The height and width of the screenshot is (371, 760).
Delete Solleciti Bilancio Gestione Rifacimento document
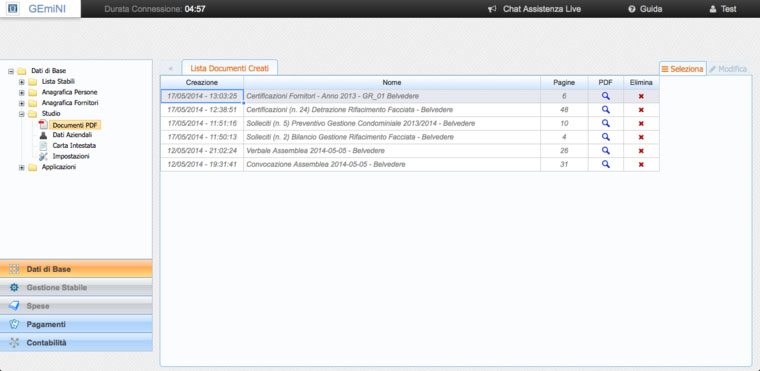641,137
